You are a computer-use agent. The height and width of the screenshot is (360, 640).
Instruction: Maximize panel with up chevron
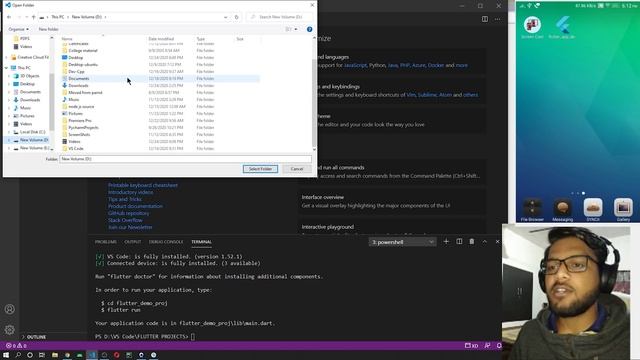tap(484, 242)
